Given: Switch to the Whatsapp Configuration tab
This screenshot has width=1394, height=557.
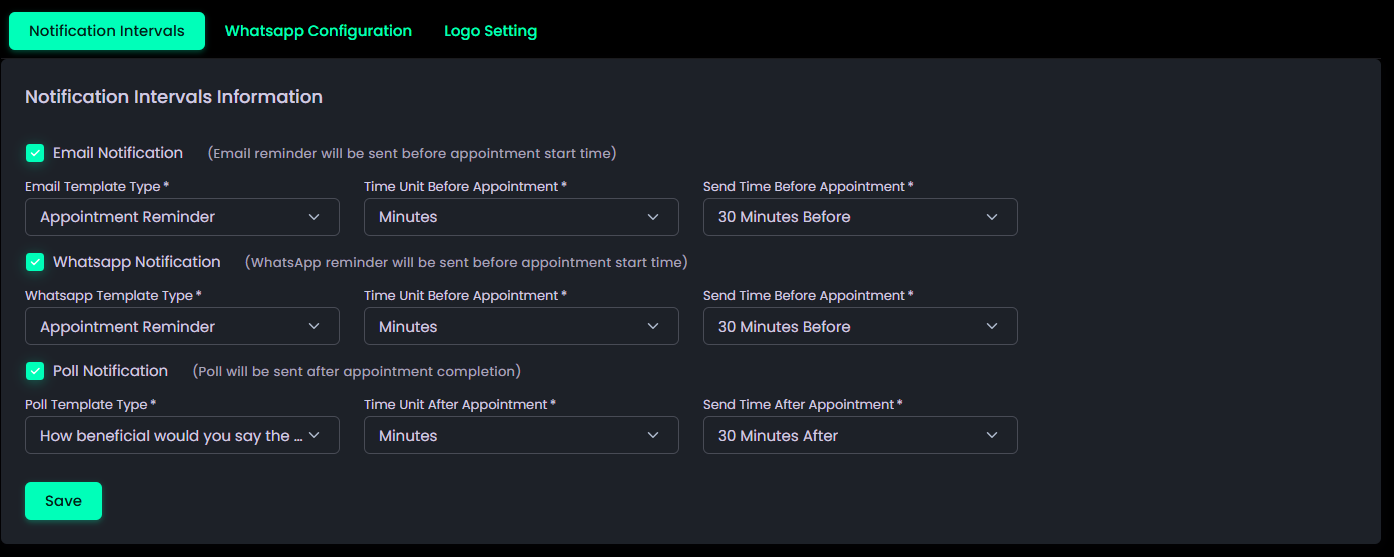Looking at the screenshot, I should [318, 31].
